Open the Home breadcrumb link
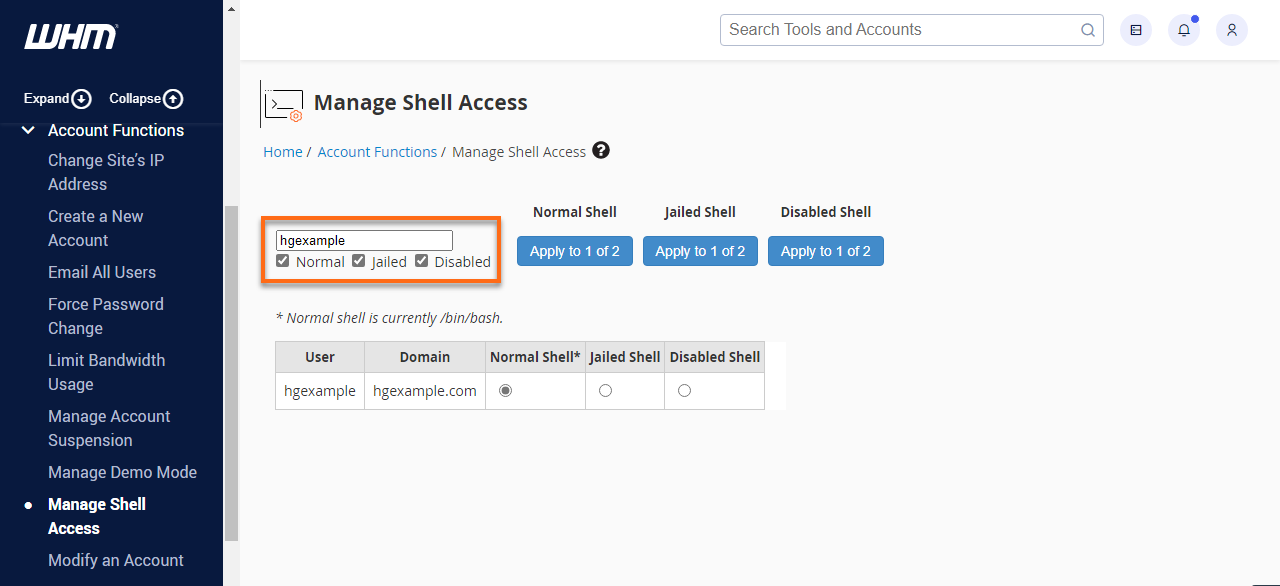 click(282, 151)
